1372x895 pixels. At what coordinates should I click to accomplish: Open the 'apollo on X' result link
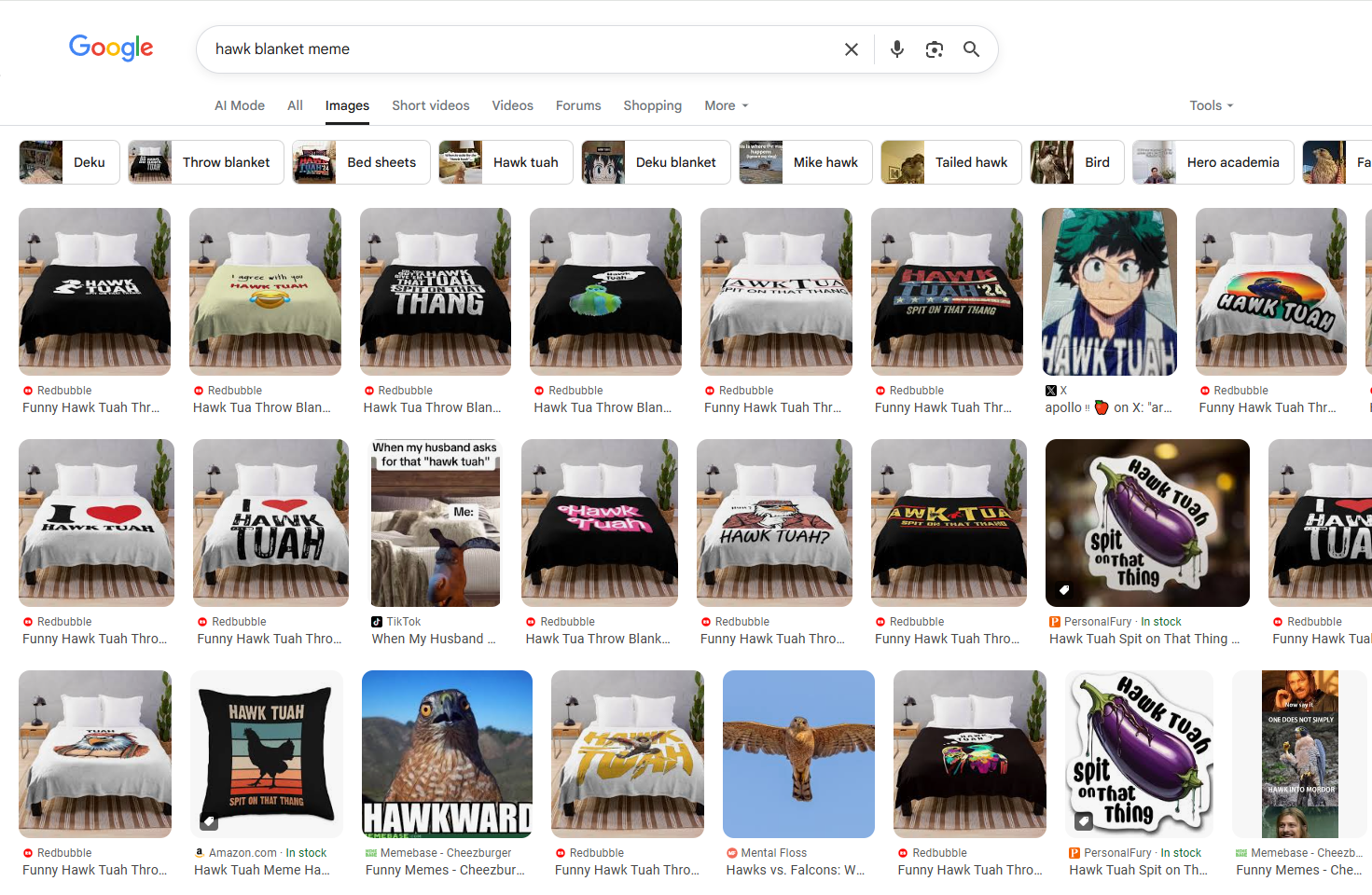[1108, 407]
